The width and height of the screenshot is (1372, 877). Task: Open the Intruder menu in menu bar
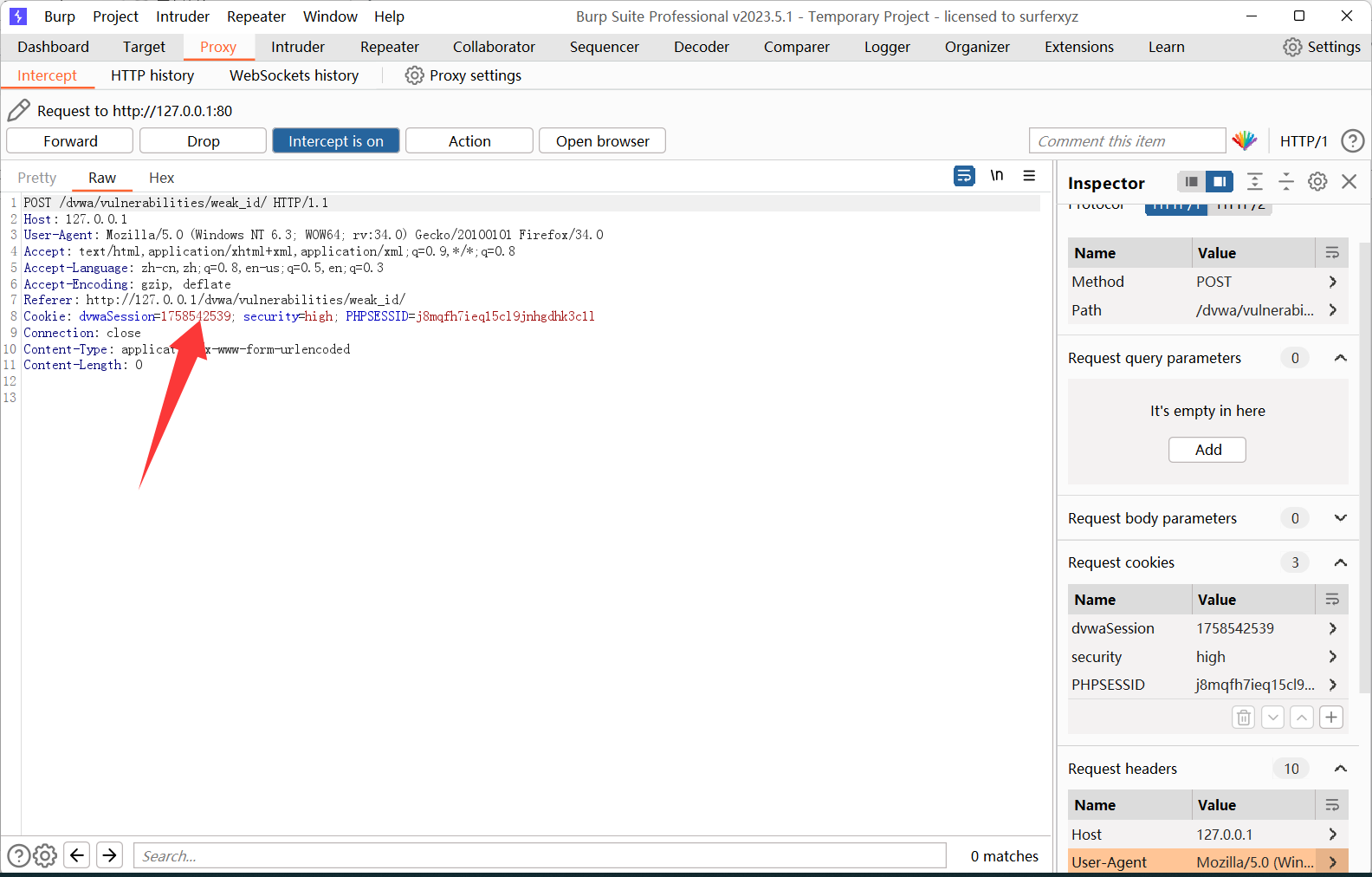pyautogui.click(x=183, y=16)
